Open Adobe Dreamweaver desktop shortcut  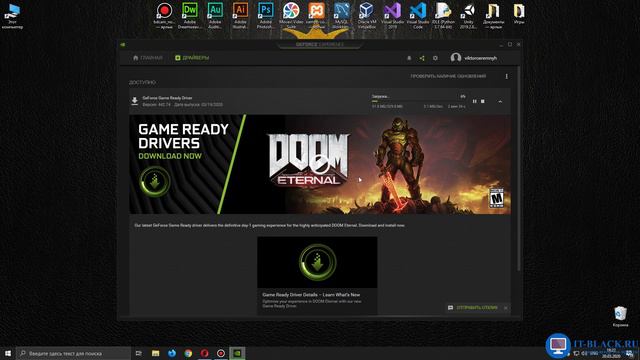coord(190,16)
